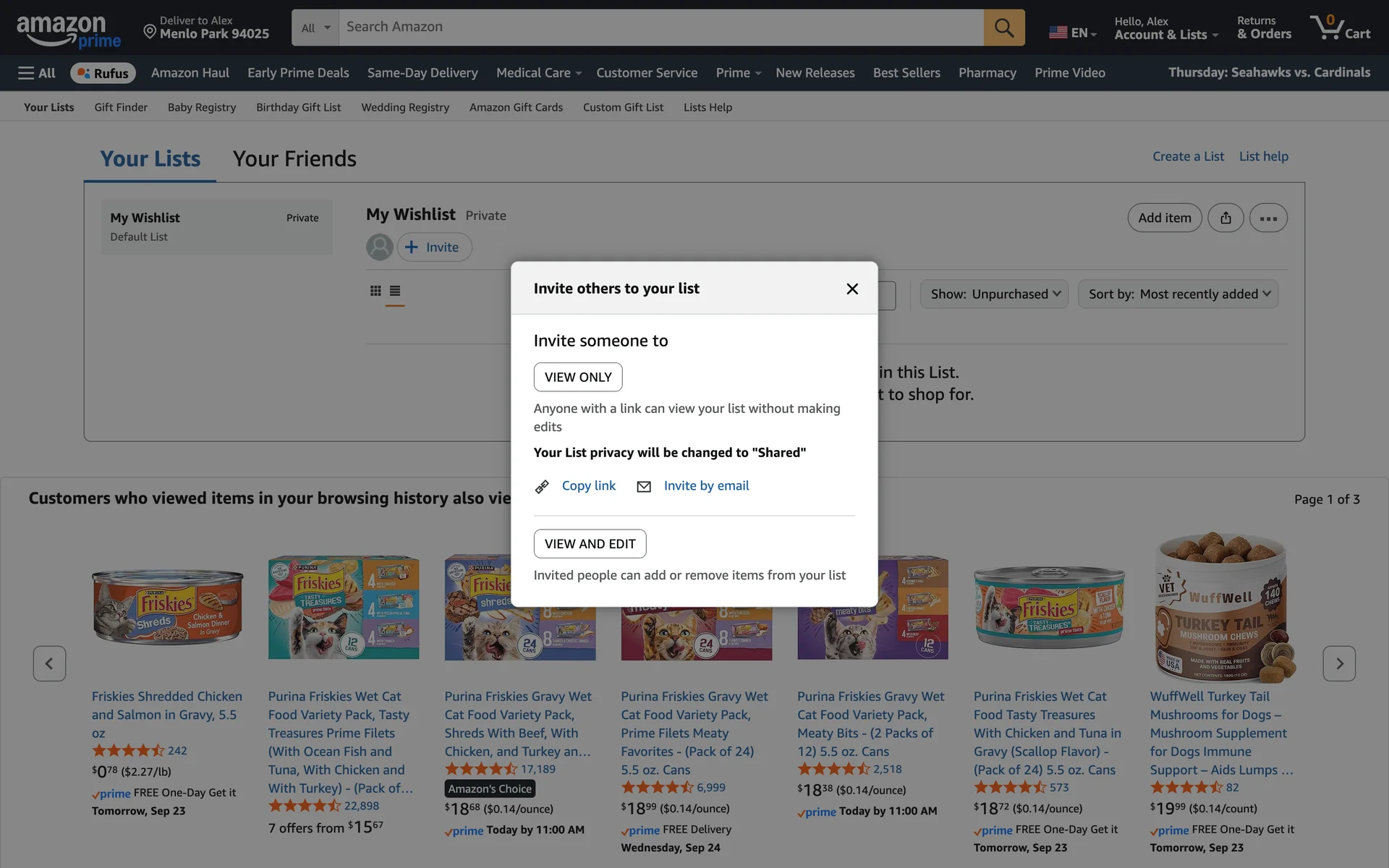This screenshot has height=868, width=1389.
Task: Expand the Show Unpurchased filter dropdown
Action: (994, 294)
